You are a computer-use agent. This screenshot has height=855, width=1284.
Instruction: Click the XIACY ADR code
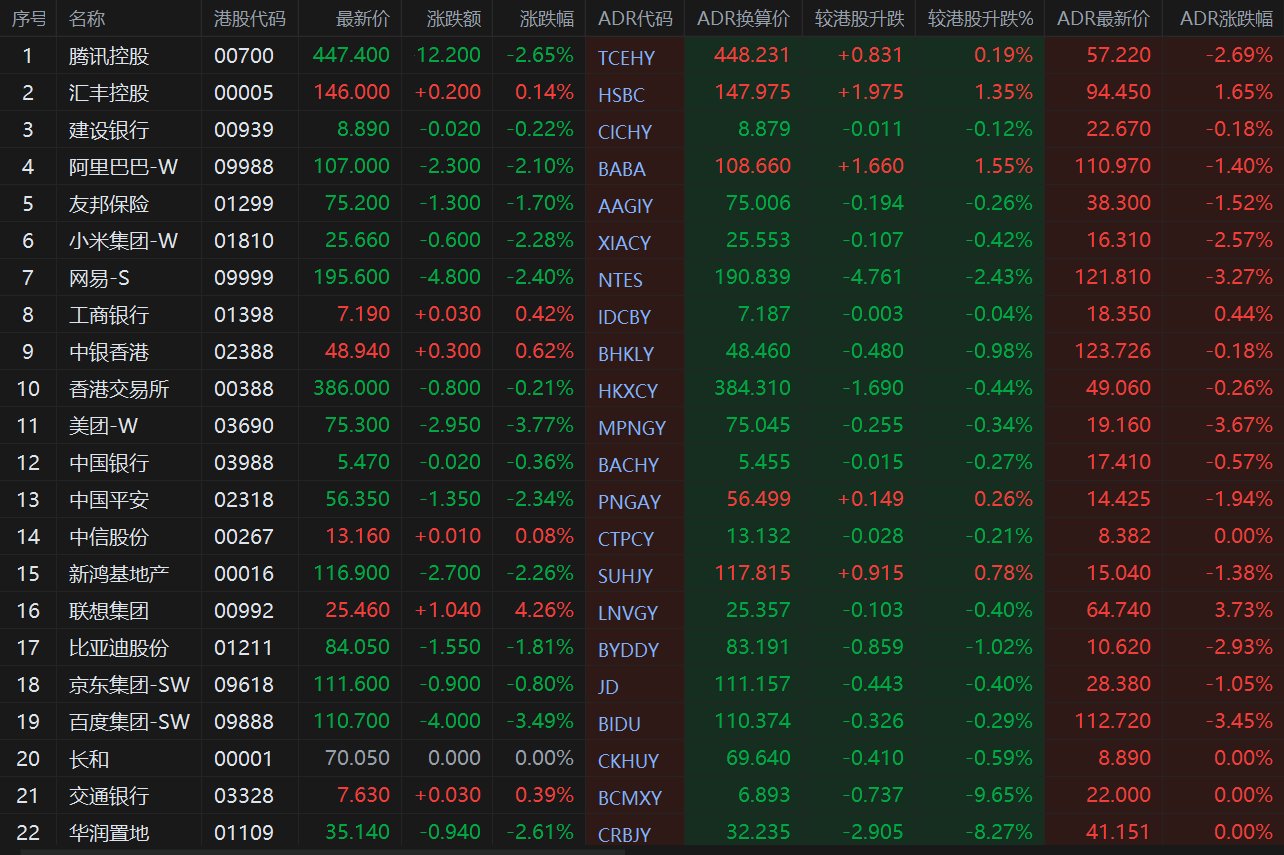(624, 243)
